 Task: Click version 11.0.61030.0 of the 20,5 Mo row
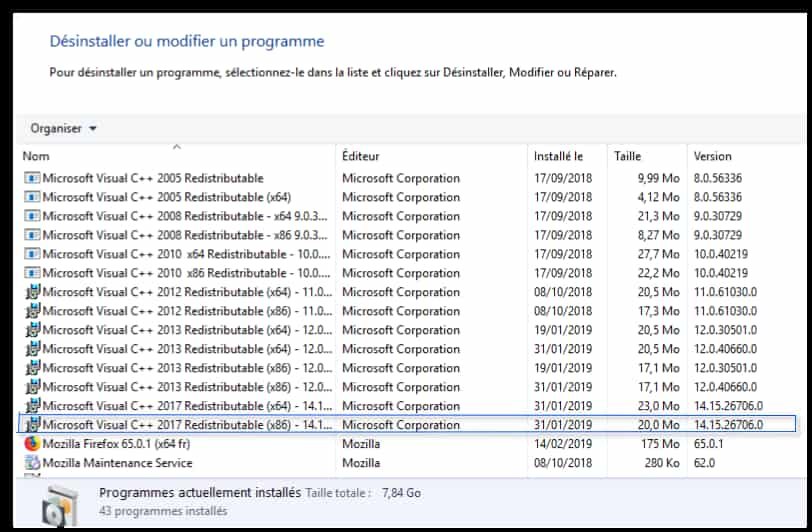(x=725, y=292)
